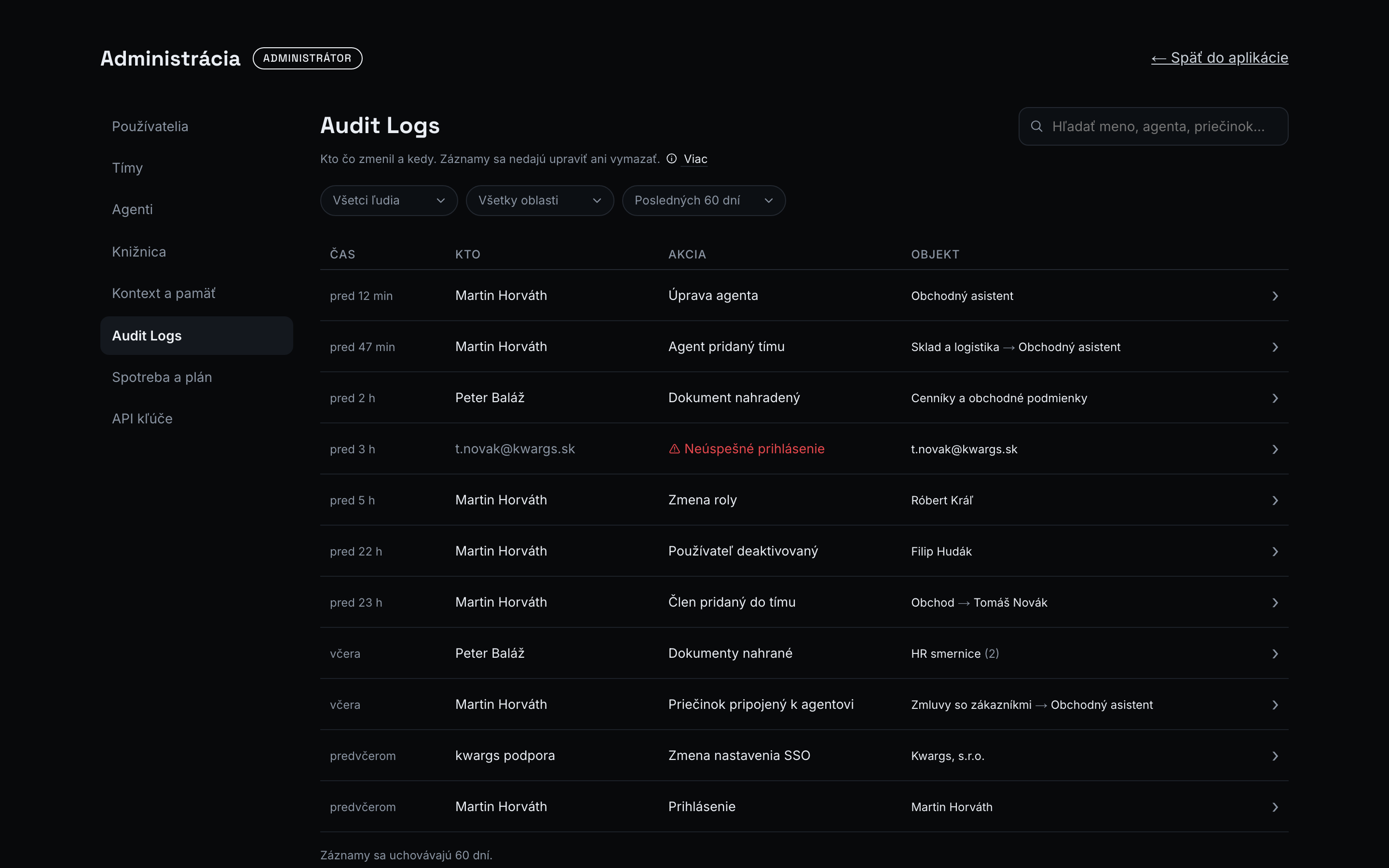Click the kwargs podpora name cell
Viewport: 1389px width, 868px height.
(505, 756)
